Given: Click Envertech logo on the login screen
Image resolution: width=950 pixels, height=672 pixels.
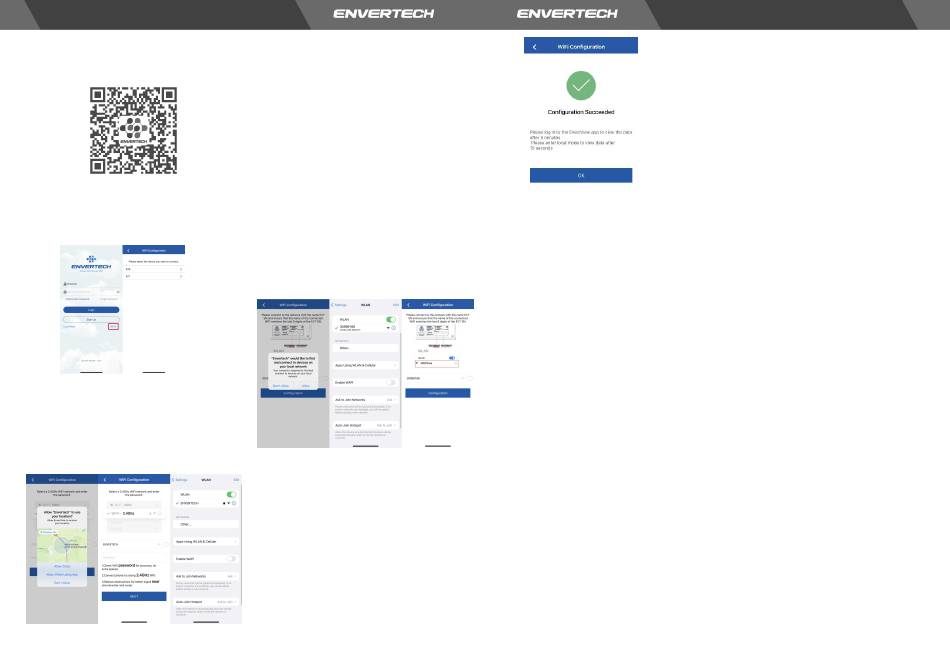Looking at the screenshot, I should [91, 263].
